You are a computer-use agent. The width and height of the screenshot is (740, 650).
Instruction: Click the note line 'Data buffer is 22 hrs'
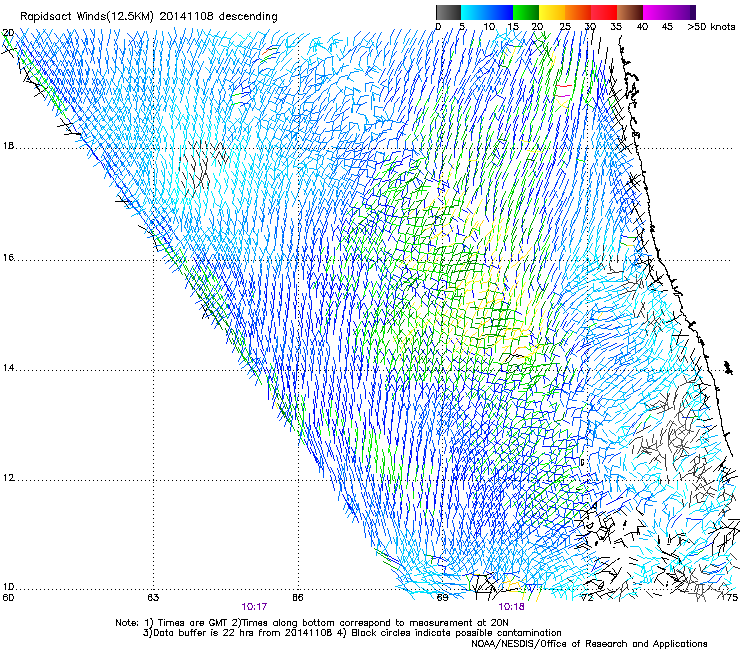203,633
